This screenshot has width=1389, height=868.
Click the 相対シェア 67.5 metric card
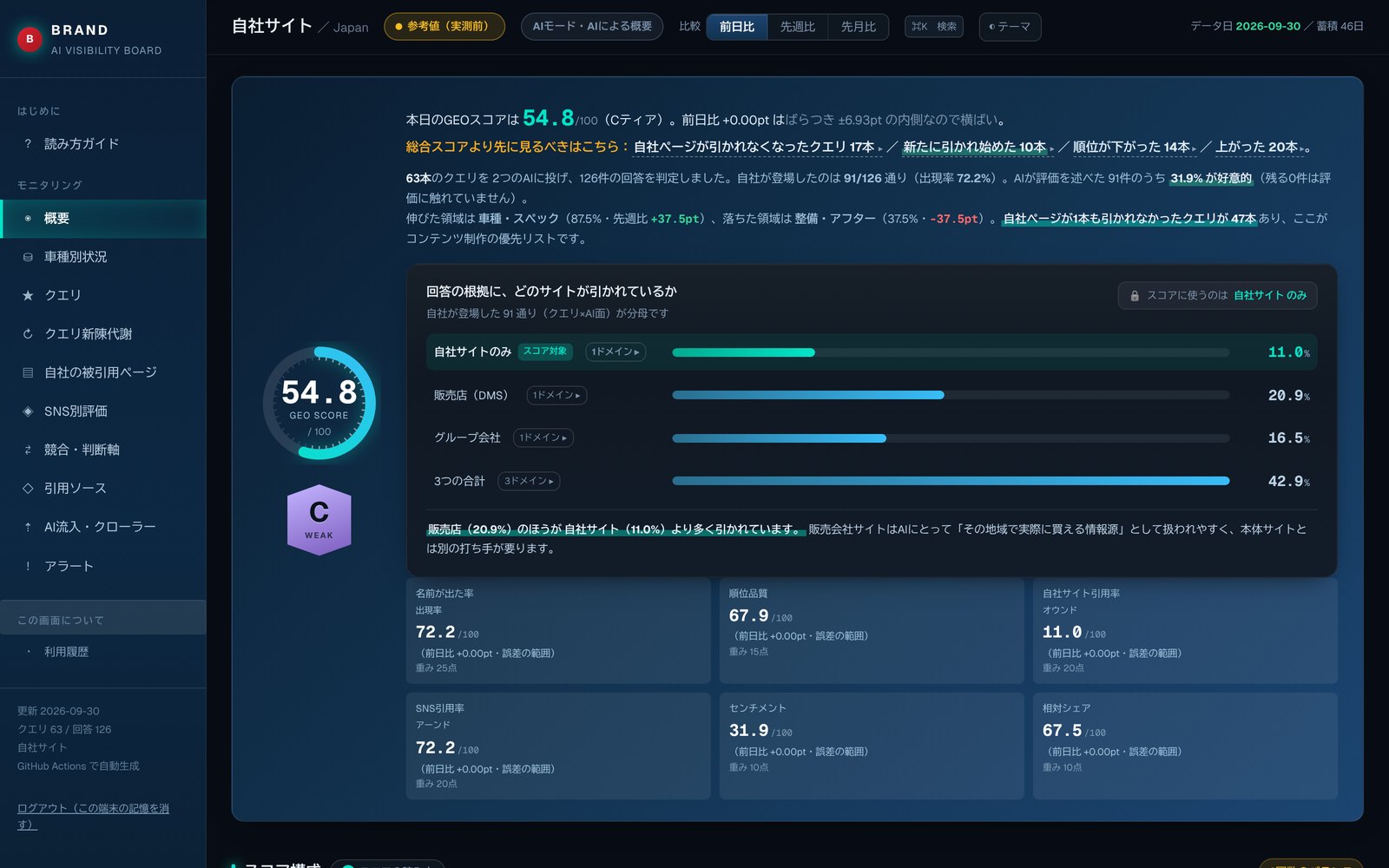(1185, 746)
